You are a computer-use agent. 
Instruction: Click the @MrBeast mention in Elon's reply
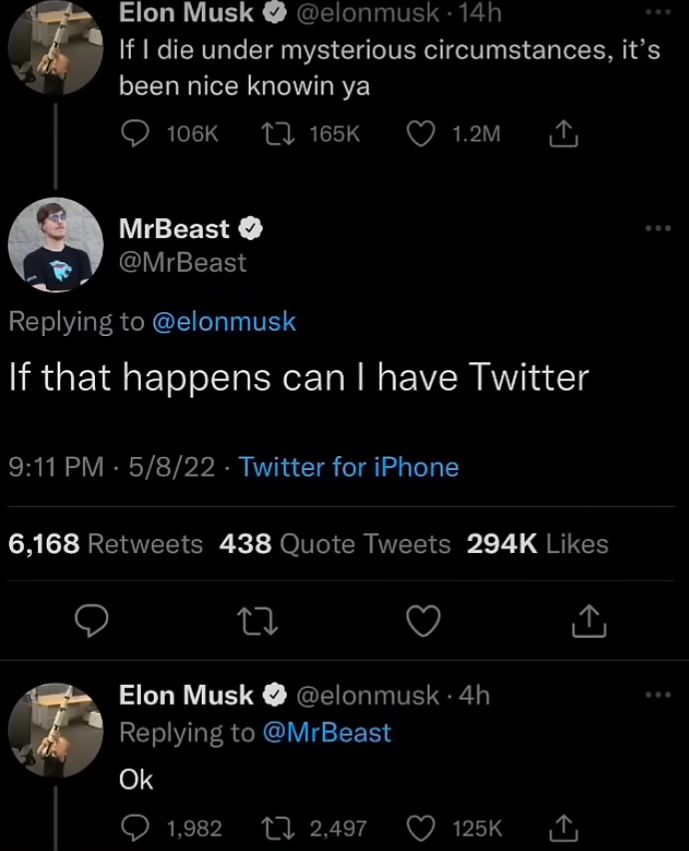click(326, 733)
